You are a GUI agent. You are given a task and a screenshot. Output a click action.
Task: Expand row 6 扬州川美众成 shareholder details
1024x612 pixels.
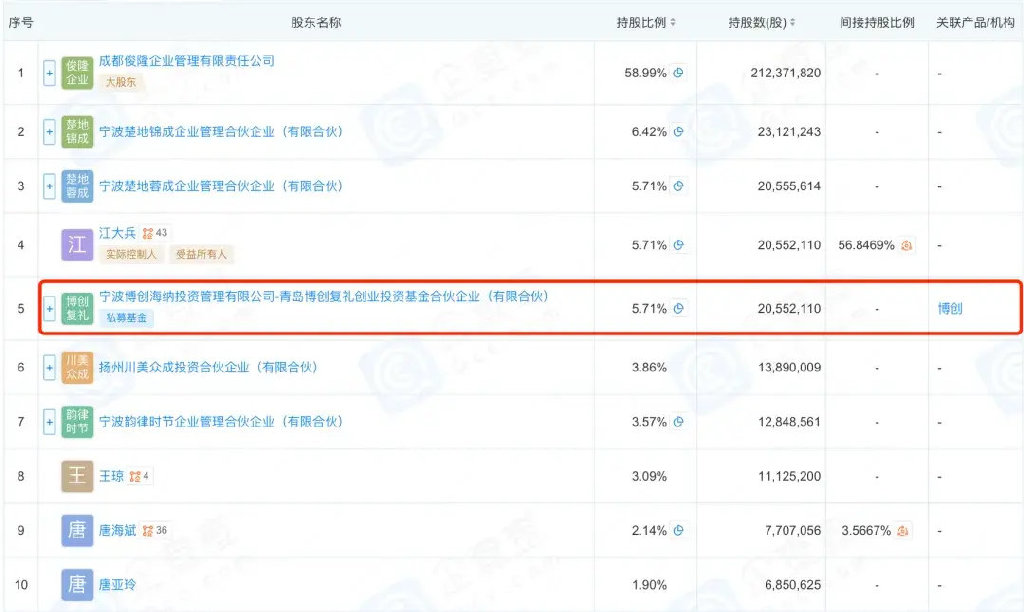pos(49,367)
